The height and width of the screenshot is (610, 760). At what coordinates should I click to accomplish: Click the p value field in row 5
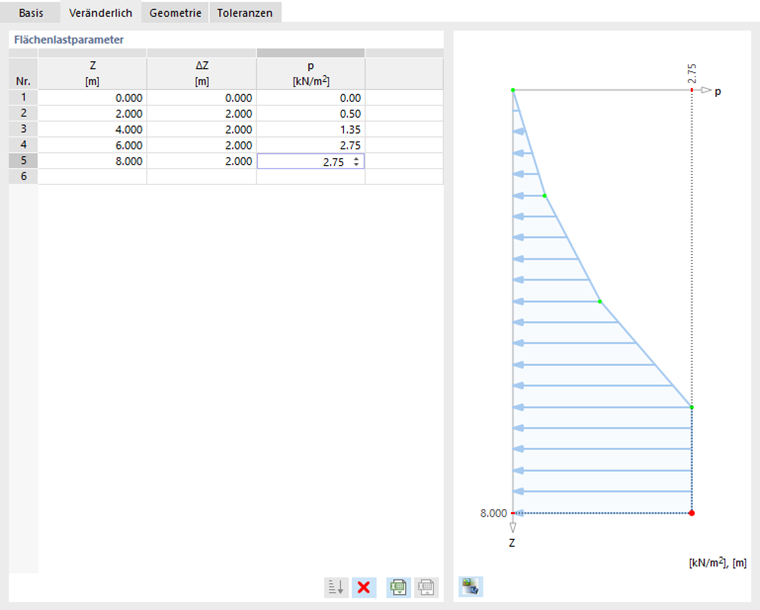point(311,162)
